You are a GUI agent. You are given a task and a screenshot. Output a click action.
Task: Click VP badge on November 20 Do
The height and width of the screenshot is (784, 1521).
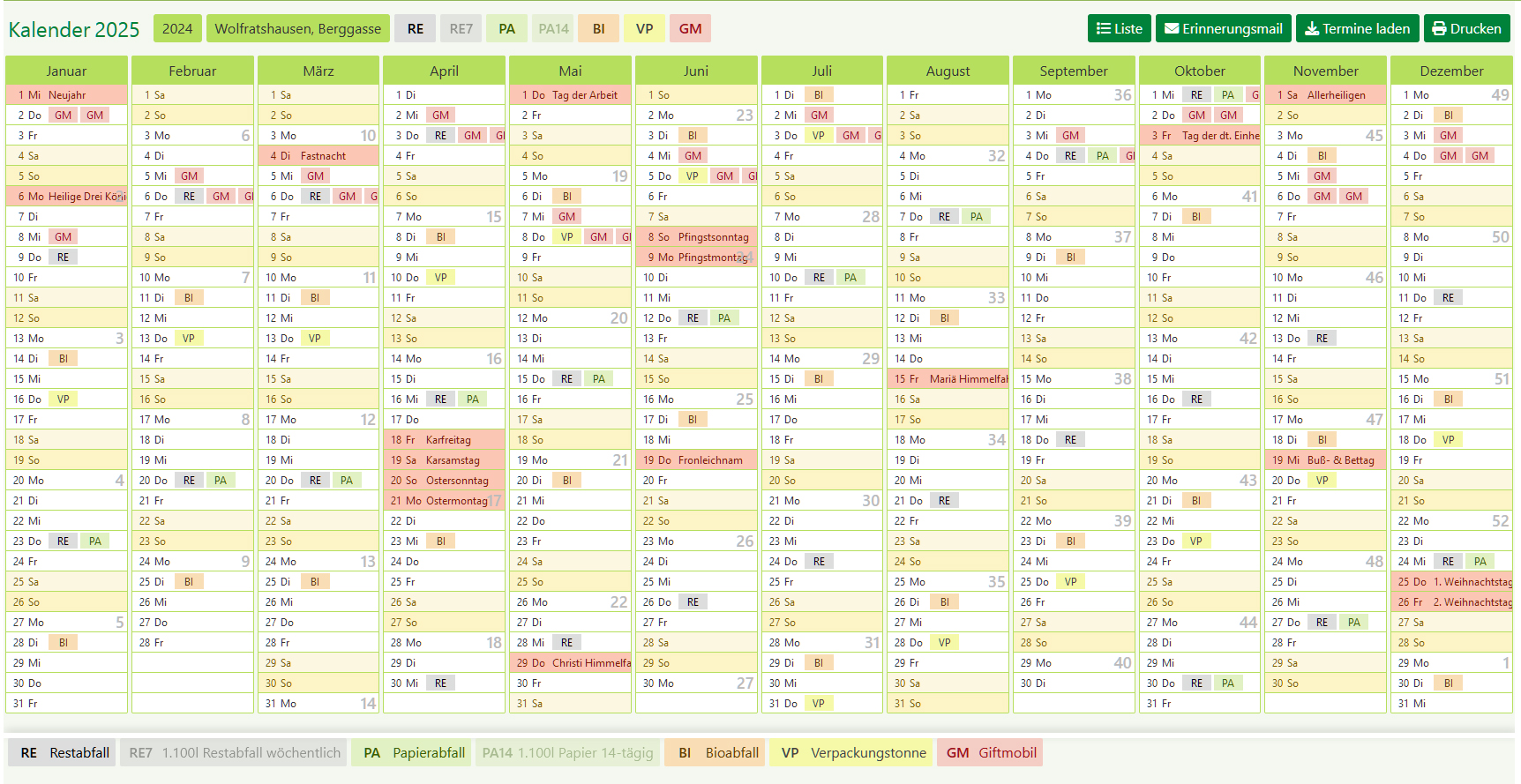(1322, 480)
